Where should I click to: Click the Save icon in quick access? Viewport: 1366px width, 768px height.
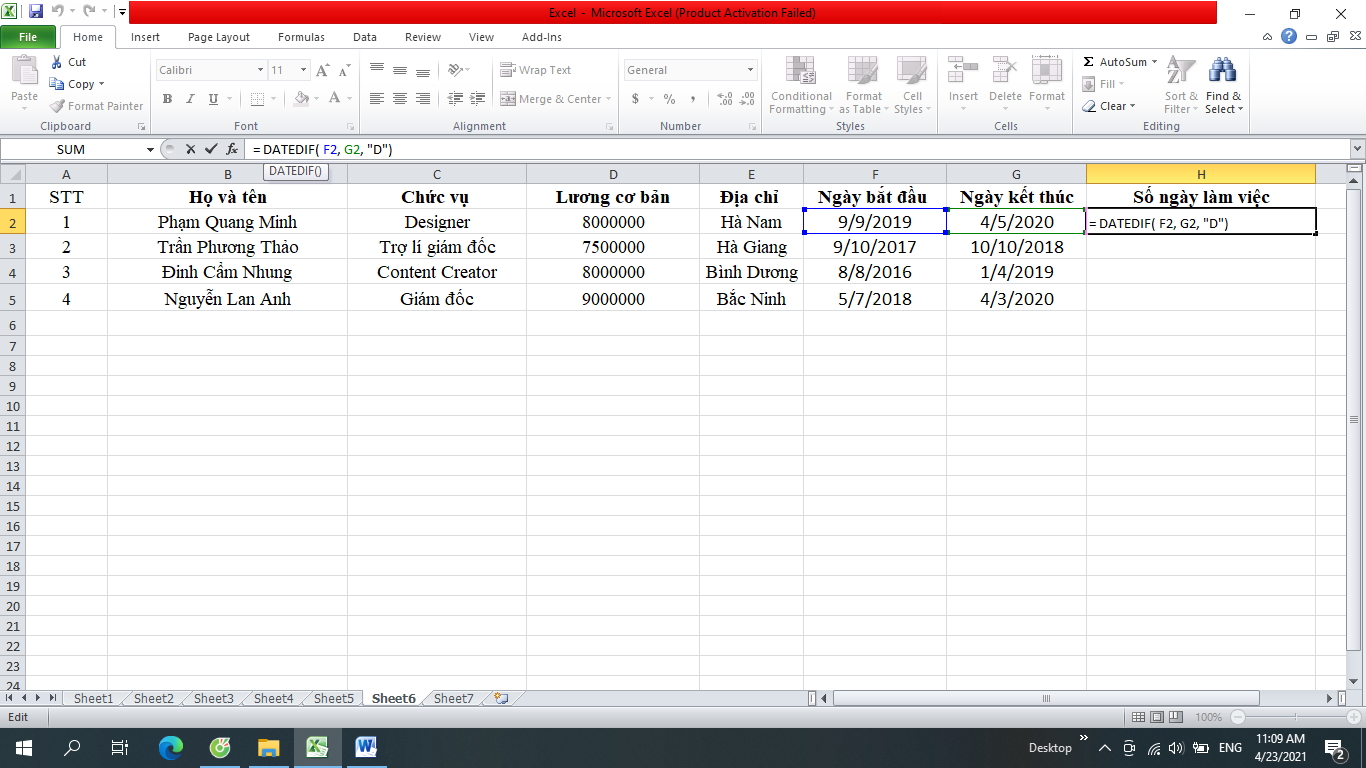coord(36,12)
